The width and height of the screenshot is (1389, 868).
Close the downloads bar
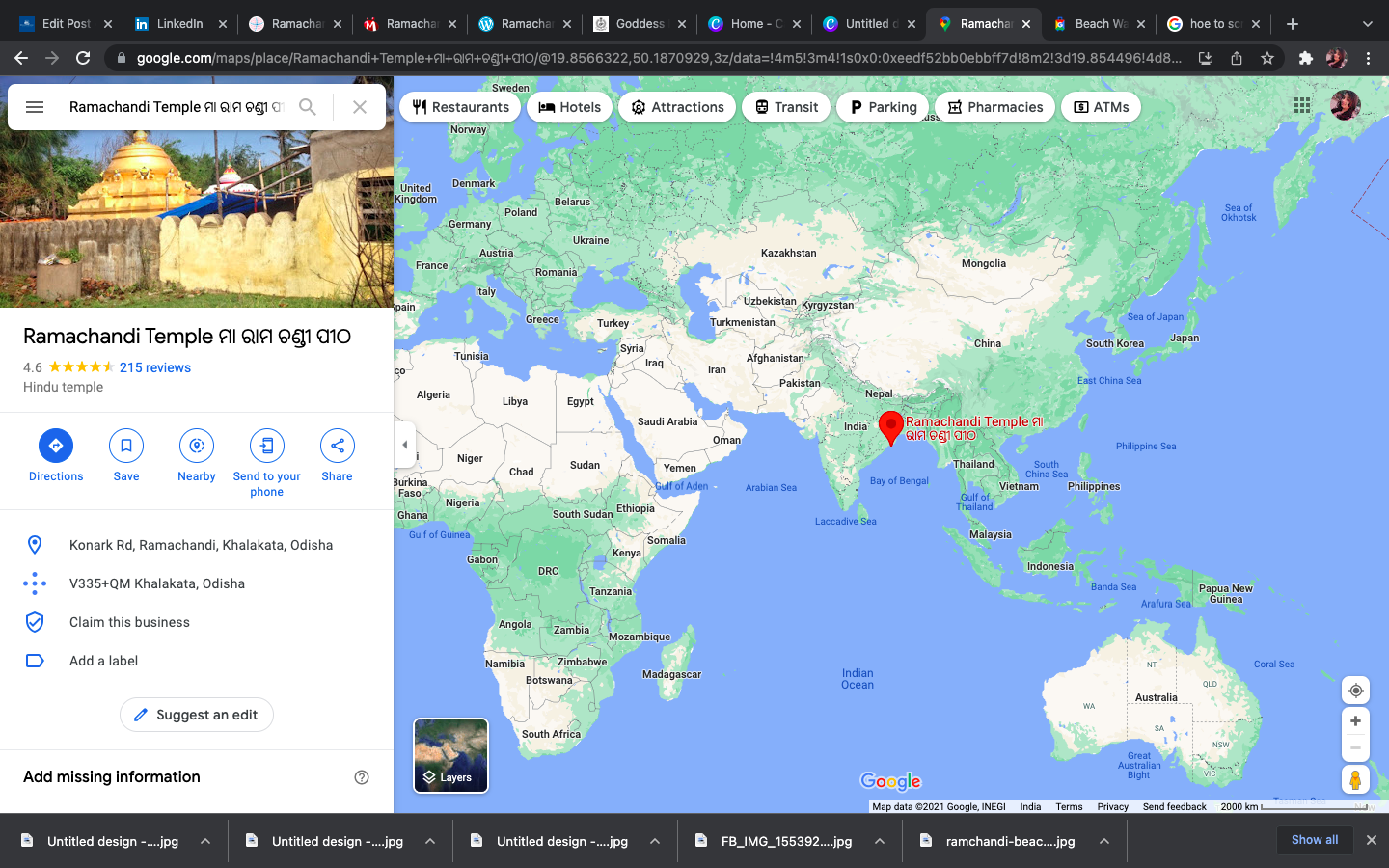pos(1371,840)
